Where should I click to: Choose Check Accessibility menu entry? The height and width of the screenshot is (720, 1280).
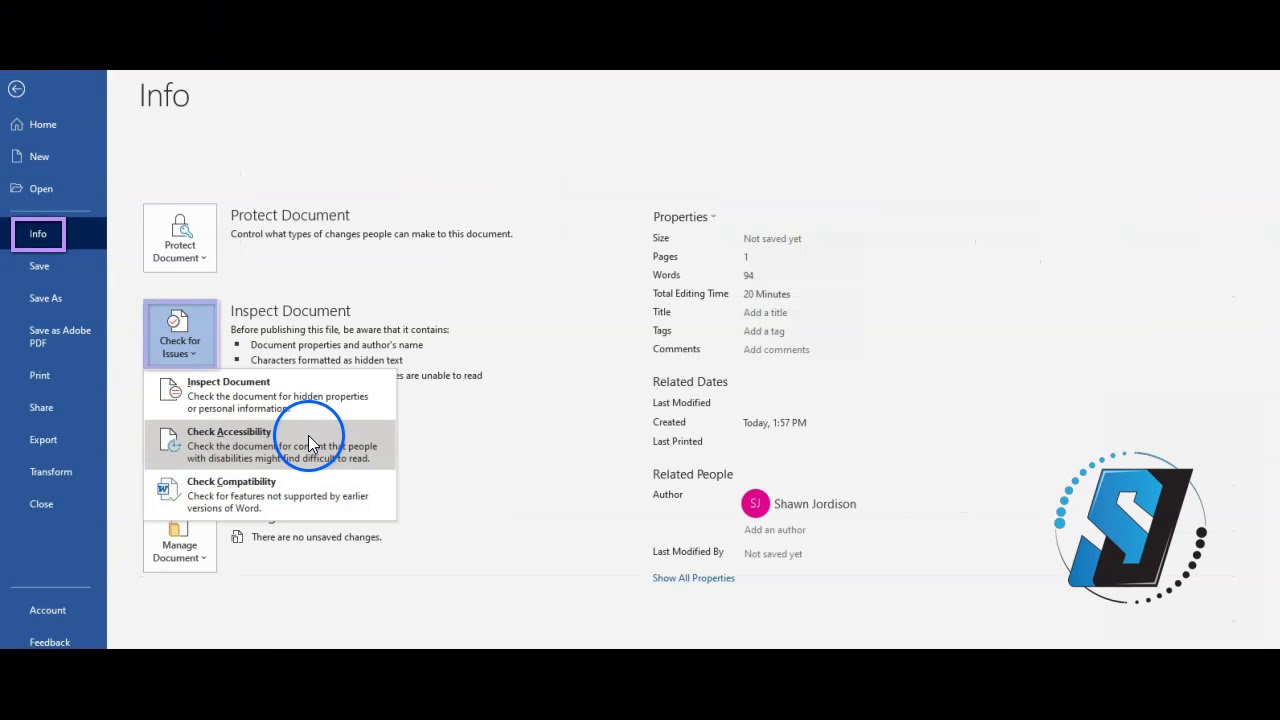click(x=270, y=445)
